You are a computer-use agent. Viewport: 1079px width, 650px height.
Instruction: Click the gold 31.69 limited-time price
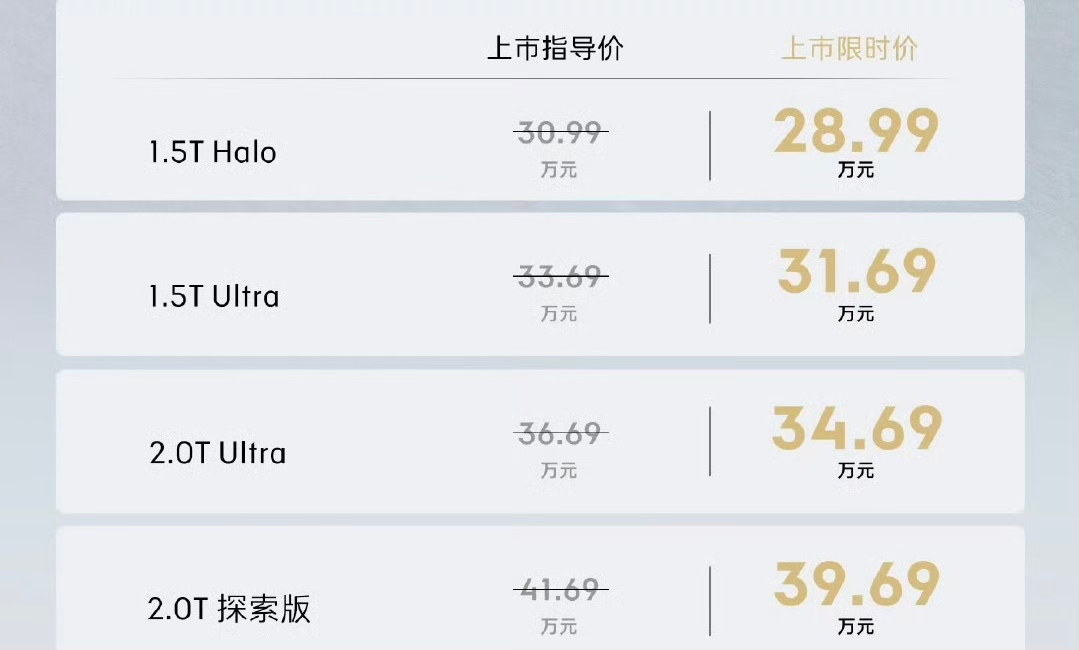pos(857,271)
